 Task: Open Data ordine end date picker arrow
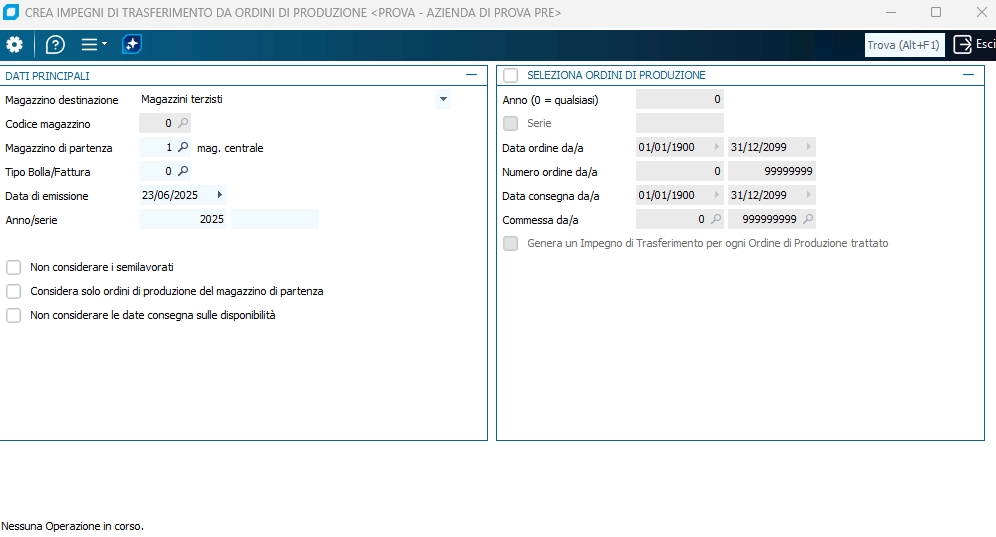[809, 147]
